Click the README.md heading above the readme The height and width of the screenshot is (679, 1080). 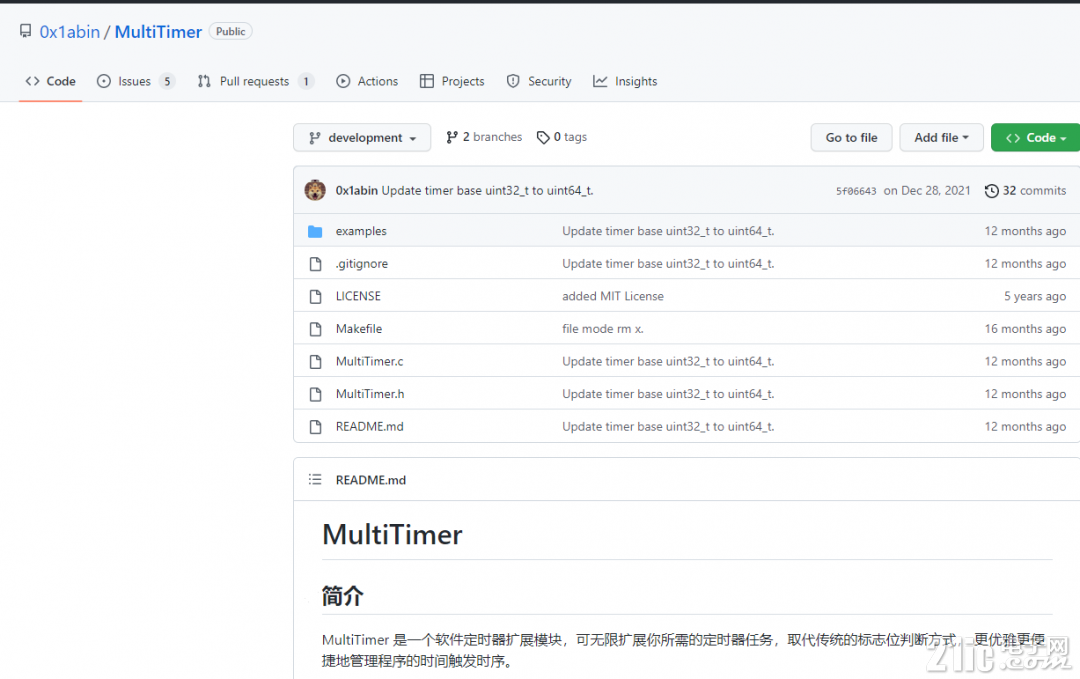point(371,480)
